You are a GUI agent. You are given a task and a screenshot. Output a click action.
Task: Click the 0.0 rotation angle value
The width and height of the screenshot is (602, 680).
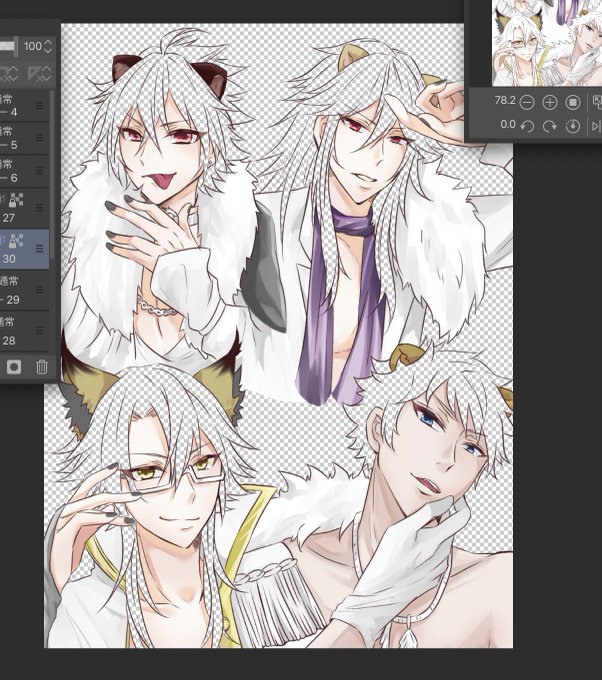coord(507,125)
